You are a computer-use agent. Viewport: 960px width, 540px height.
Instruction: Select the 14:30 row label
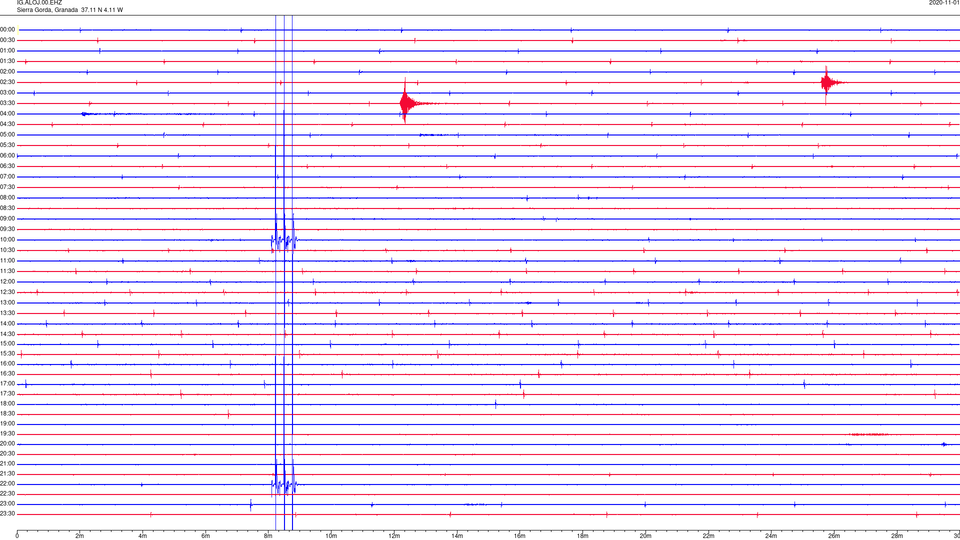7,334
